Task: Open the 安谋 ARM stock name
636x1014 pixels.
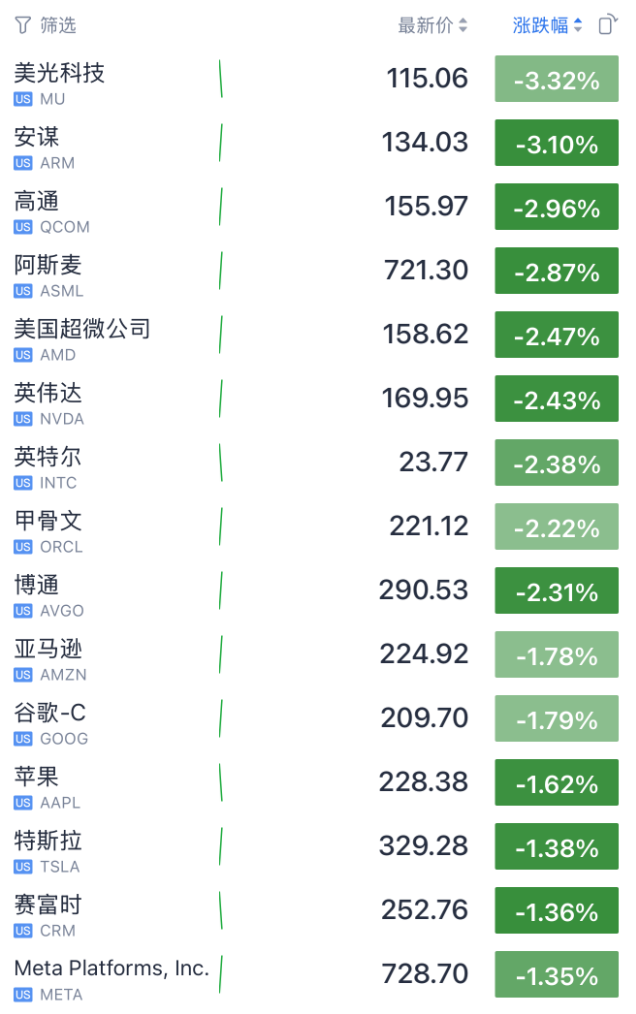Action: pyautogui.click(x=37, y=137)
